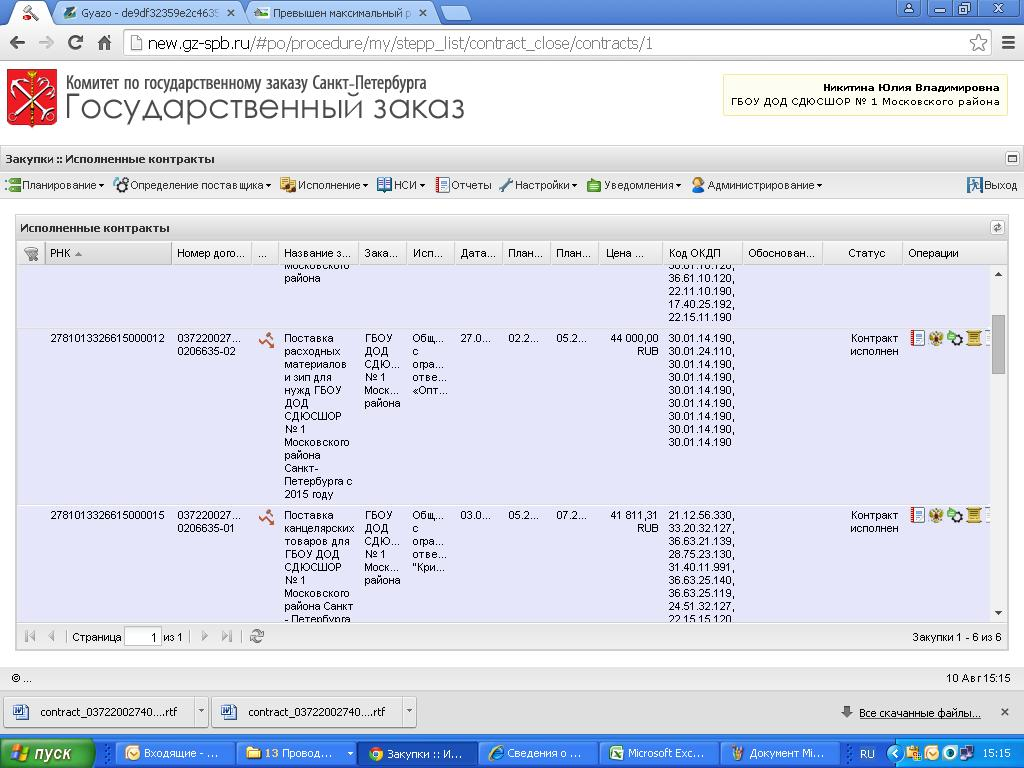Close the downloads bar

[x=1004, y=712]
